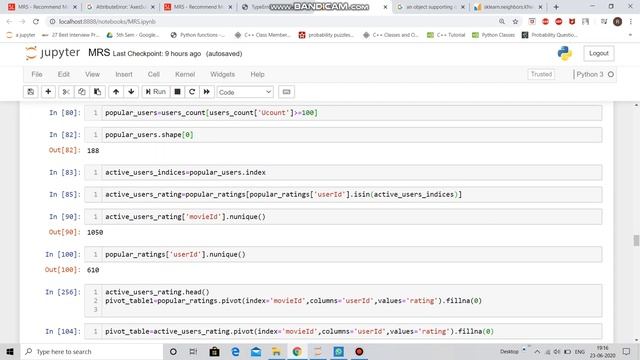Open the Widgets menu
640x360 pixels.
(x=222, y=74)
